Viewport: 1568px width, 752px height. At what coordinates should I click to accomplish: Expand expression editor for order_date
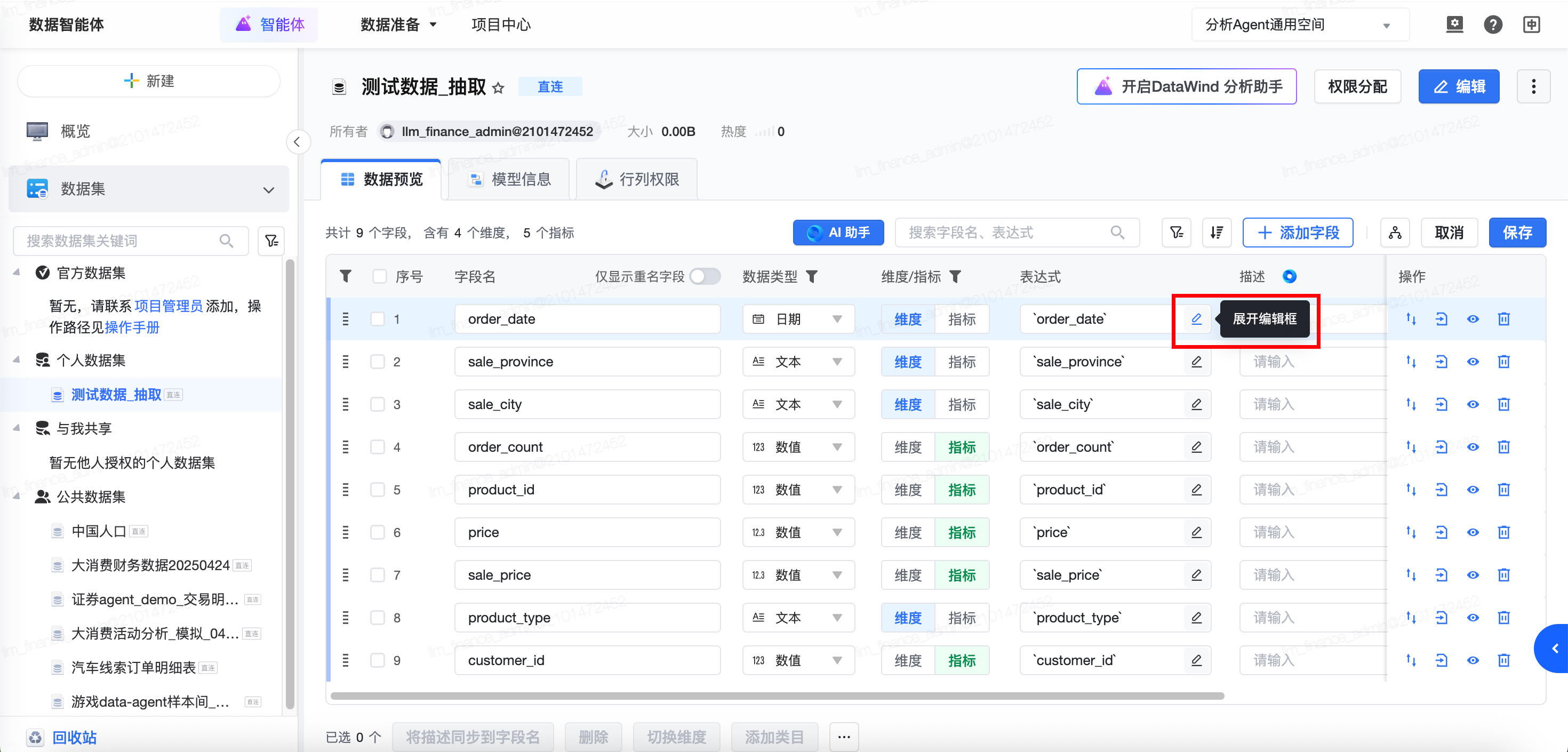pyautogui.click(x=1196, y=319)
